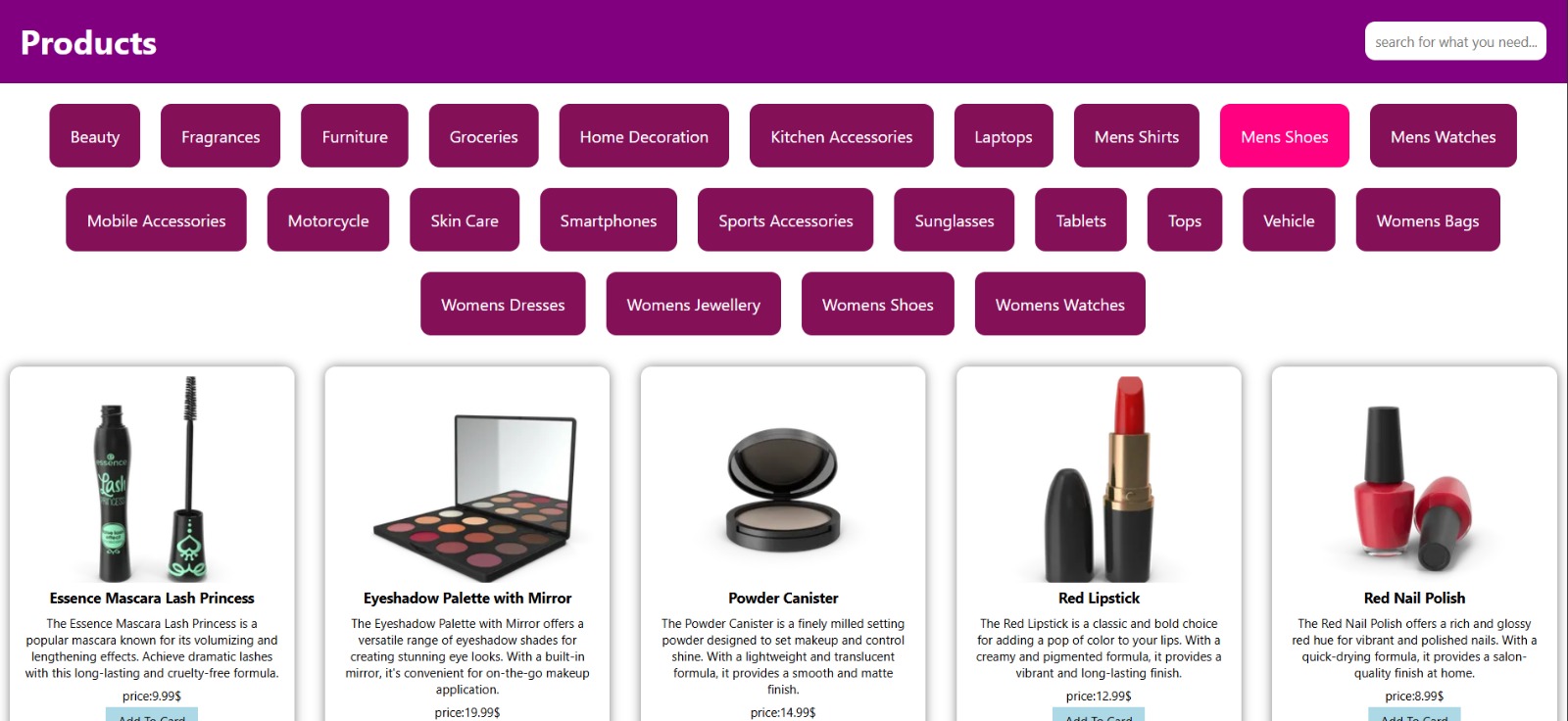Open the Eyeshadow Palette product image
This screenshot has width=1568, height=721.
pos(467,479)
